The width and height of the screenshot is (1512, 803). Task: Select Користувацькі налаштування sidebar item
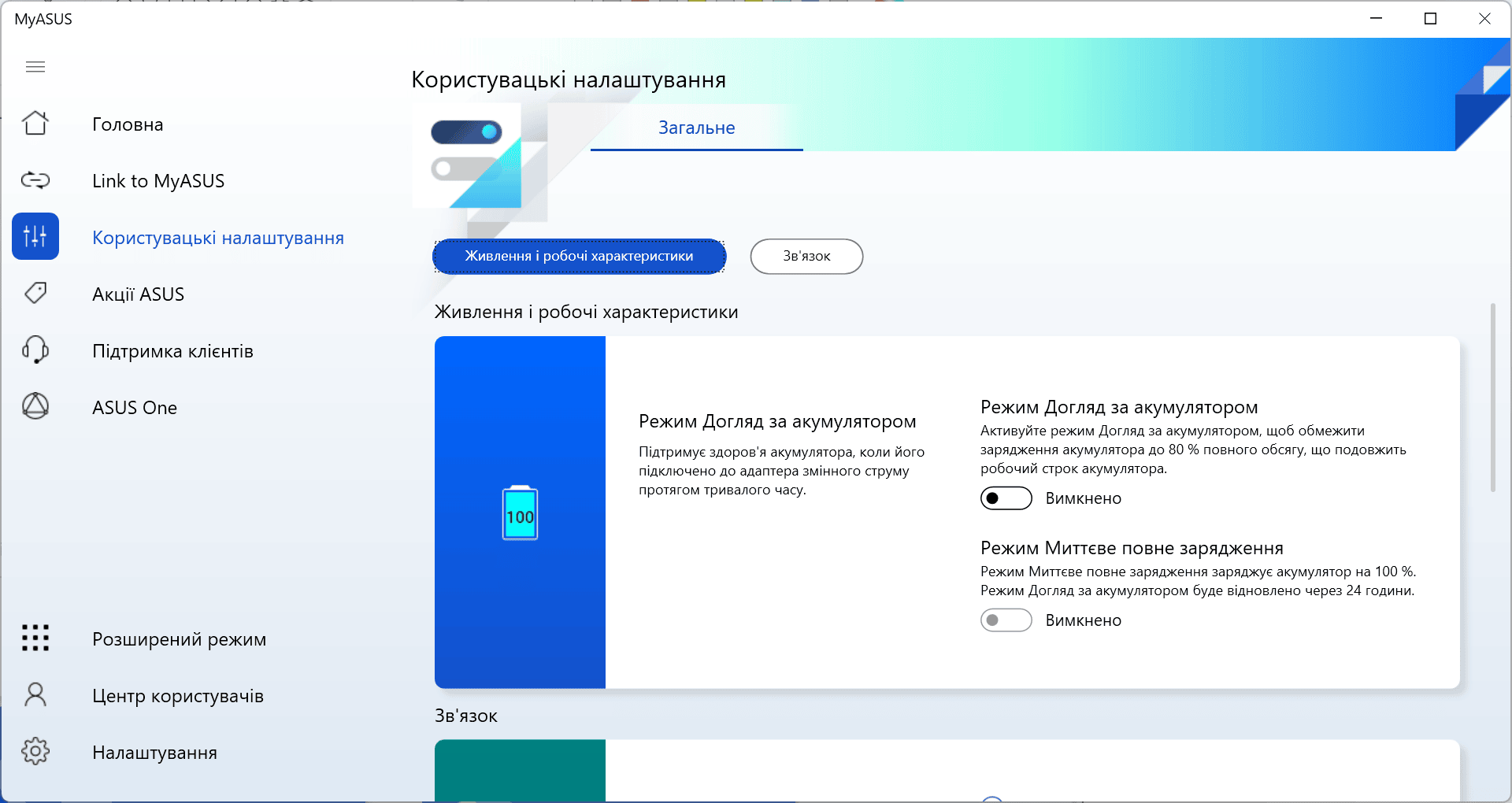[x=218, y=238]
